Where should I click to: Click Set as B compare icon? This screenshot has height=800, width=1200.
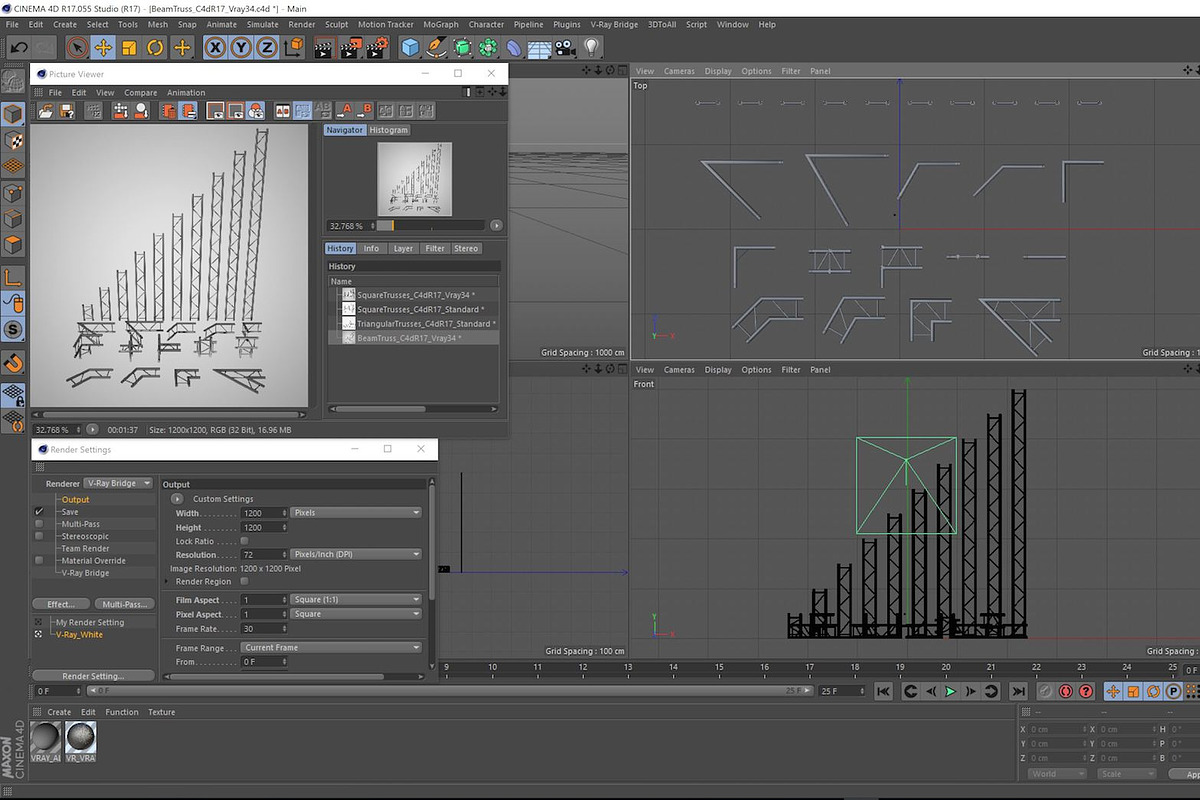365,111
